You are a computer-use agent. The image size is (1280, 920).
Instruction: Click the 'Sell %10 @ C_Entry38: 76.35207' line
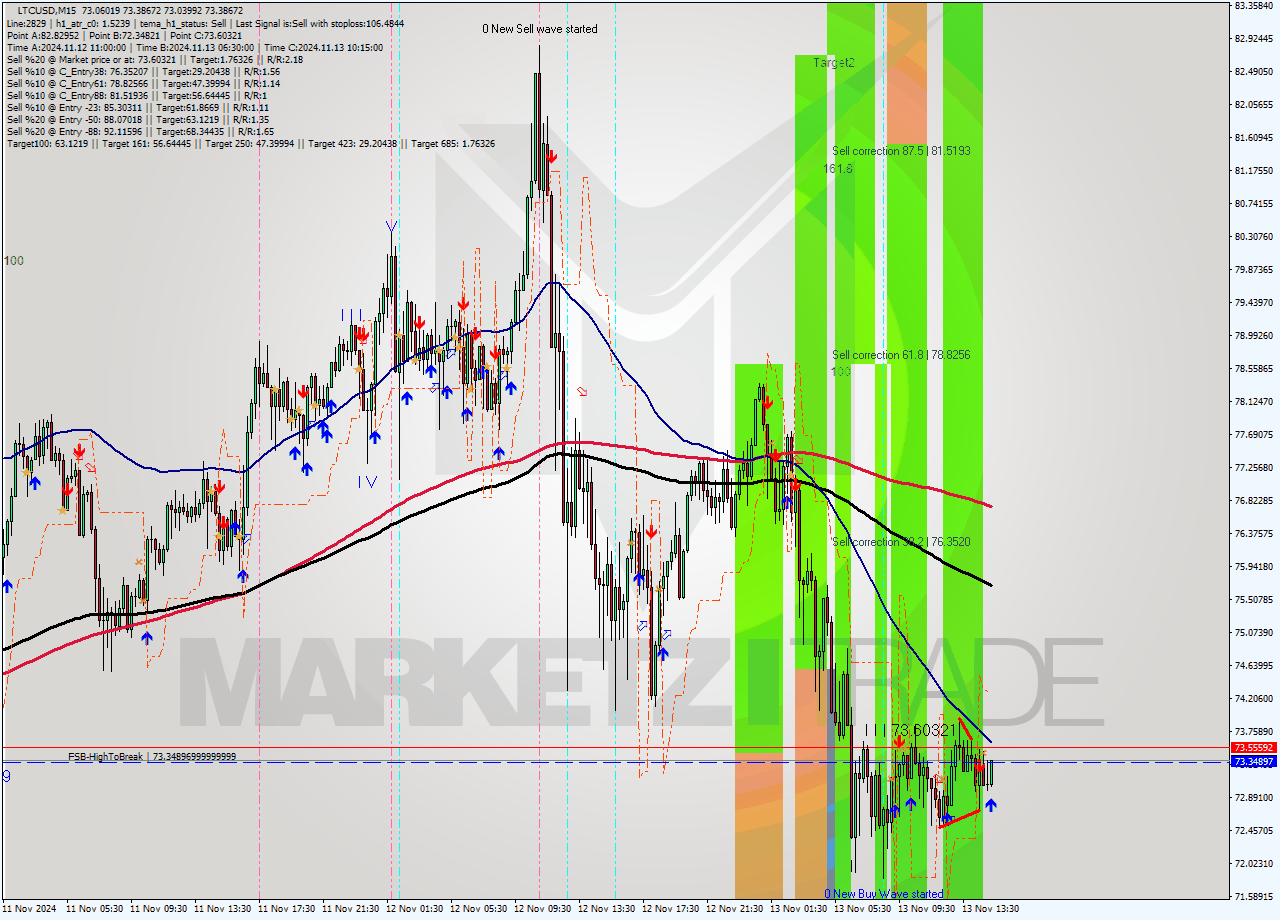(x=143, y=72)
